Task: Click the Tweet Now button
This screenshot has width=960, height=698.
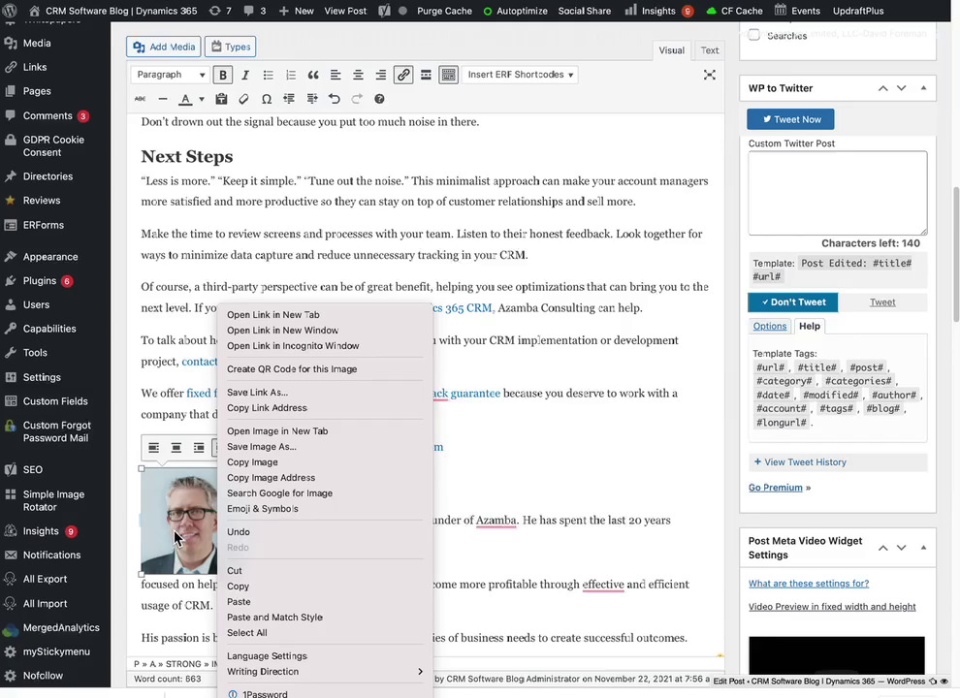Action: (790, 119)
